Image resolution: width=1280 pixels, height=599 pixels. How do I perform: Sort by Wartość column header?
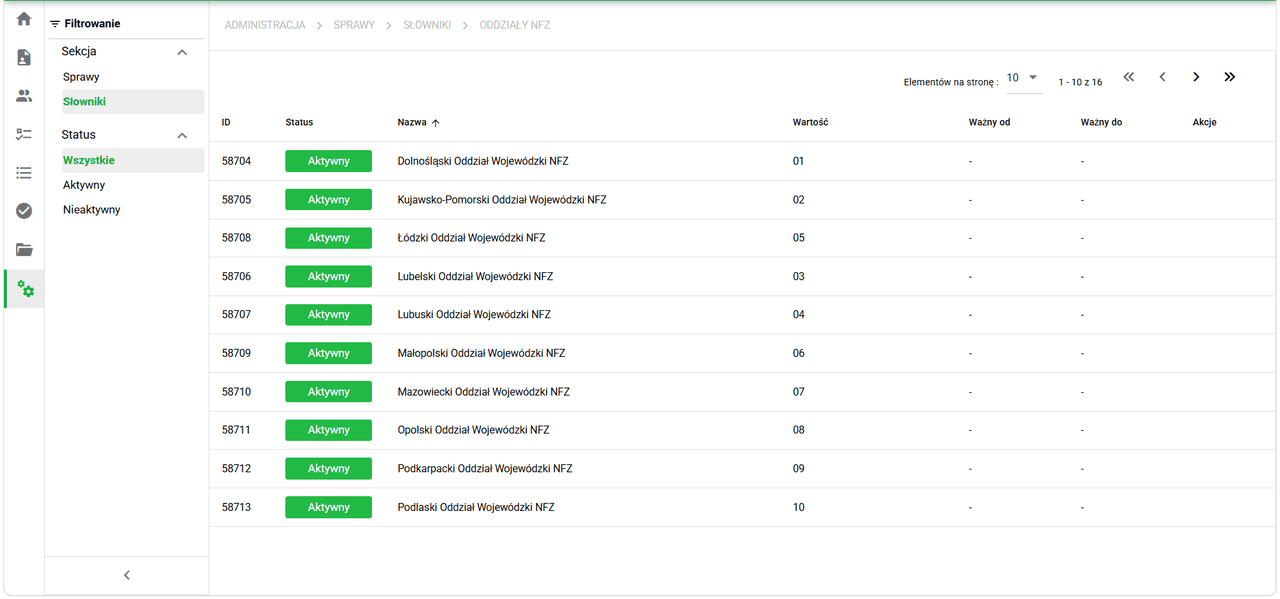(x=810, y=122)
